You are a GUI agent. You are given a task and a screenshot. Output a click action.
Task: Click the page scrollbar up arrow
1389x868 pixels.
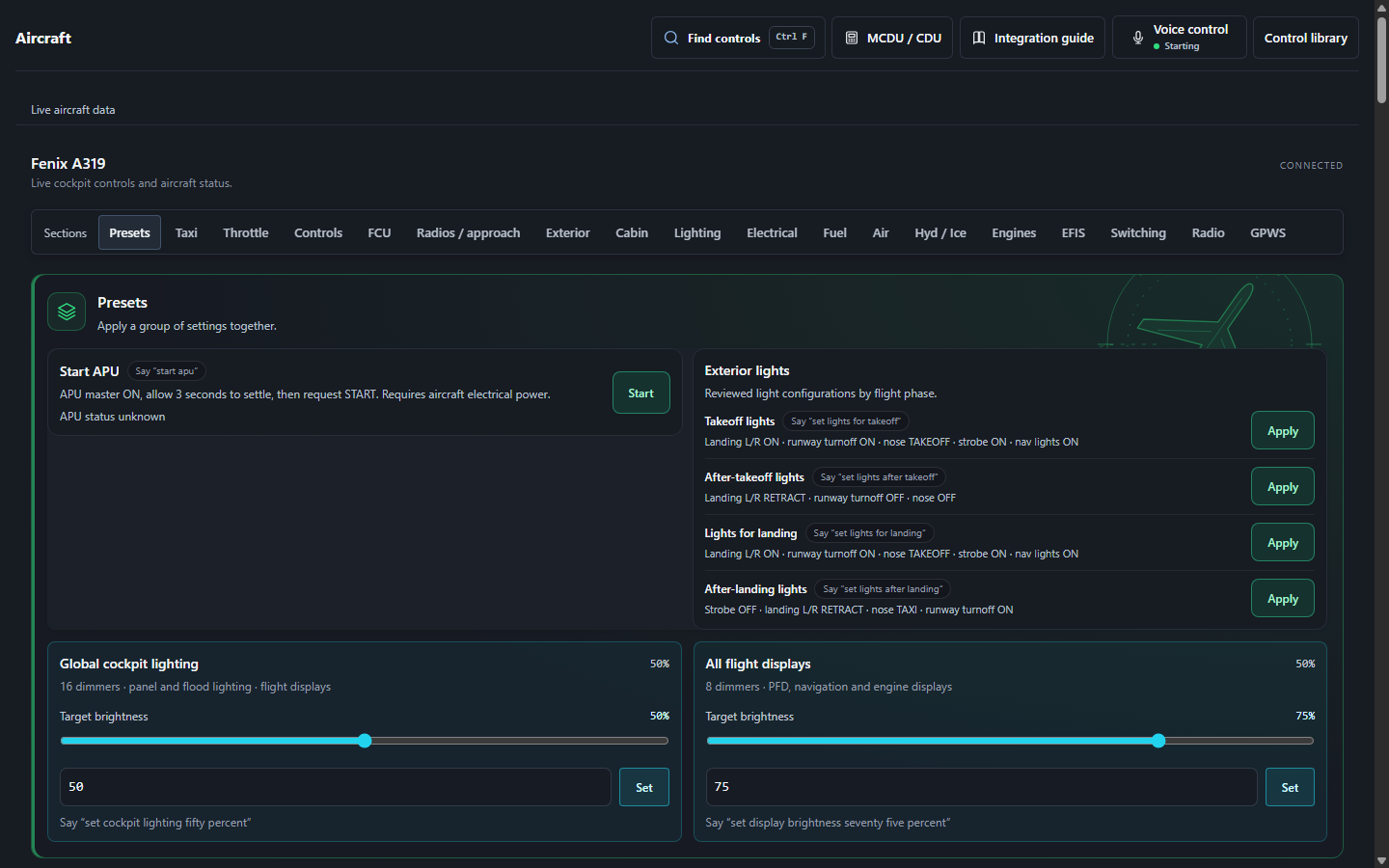(1381, 8)
